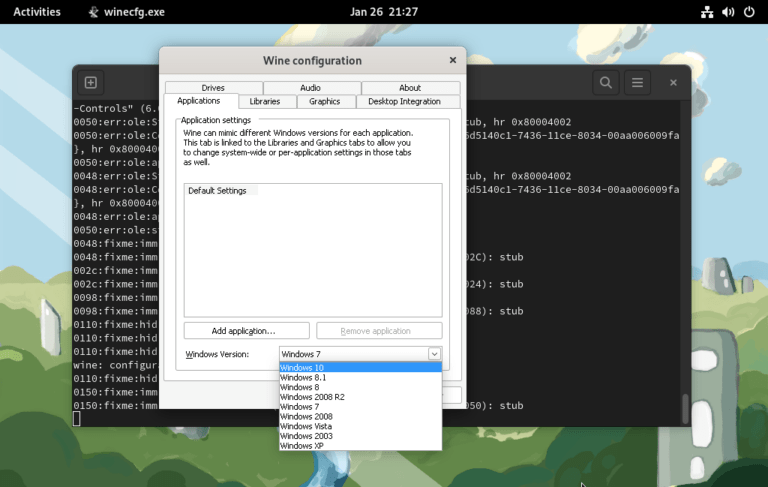Click the power icon in top bar
768x487 pixels.
pyautogui.click(x=749, y=12)
